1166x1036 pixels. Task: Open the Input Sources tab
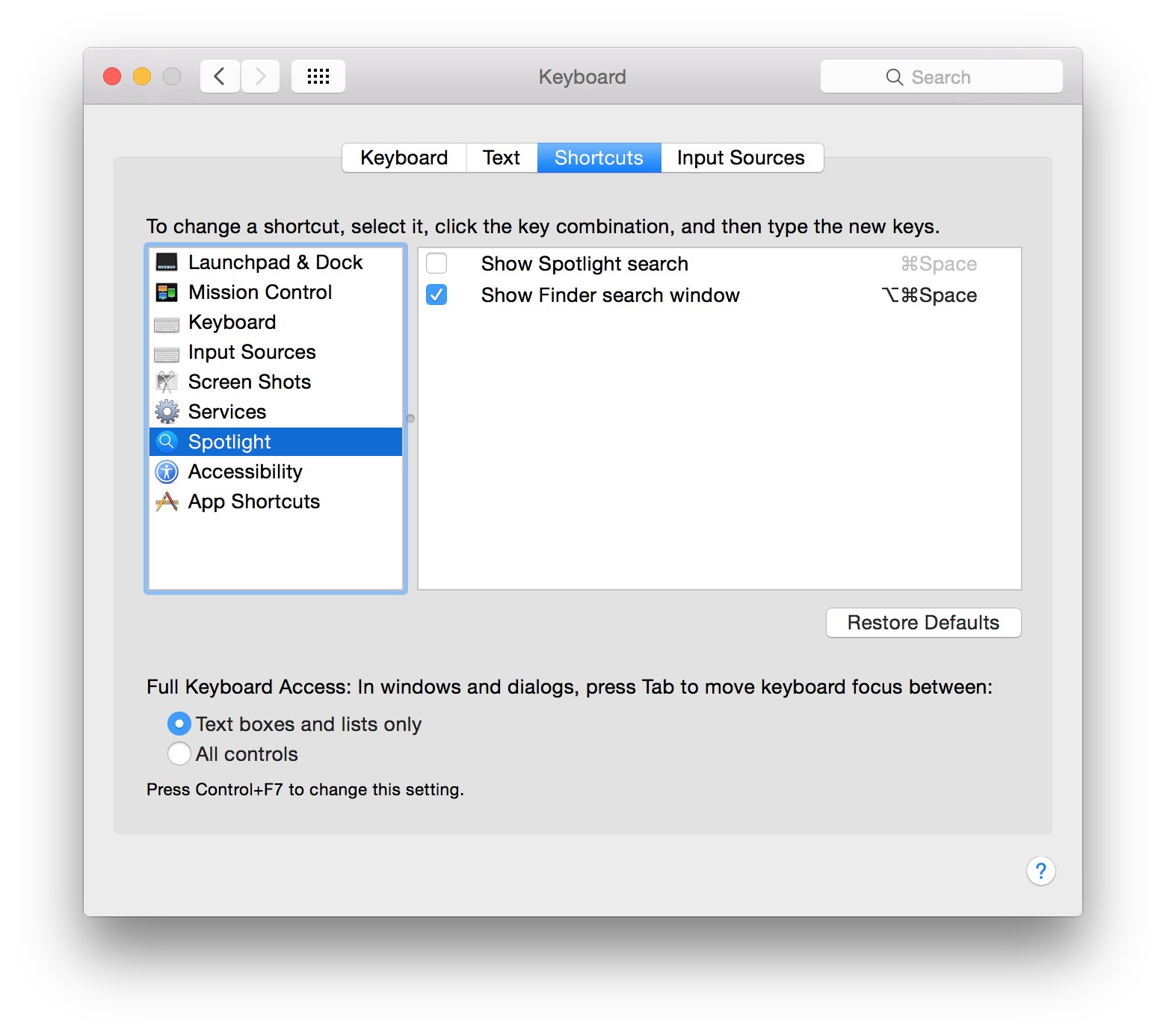(x=741, y=157)
